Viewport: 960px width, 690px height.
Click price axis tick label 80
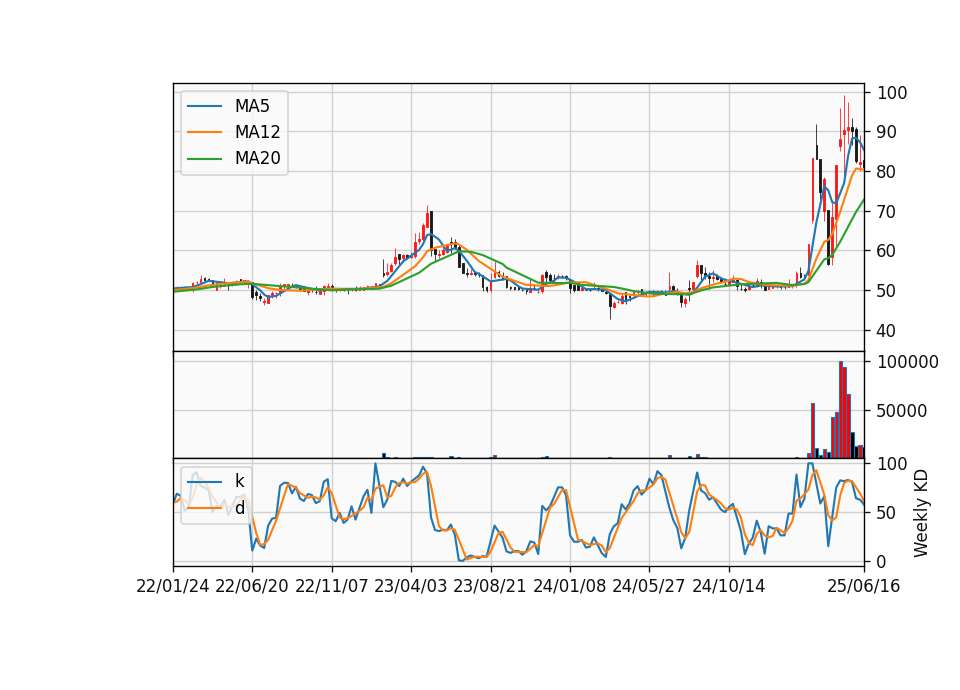coord(887,172)
